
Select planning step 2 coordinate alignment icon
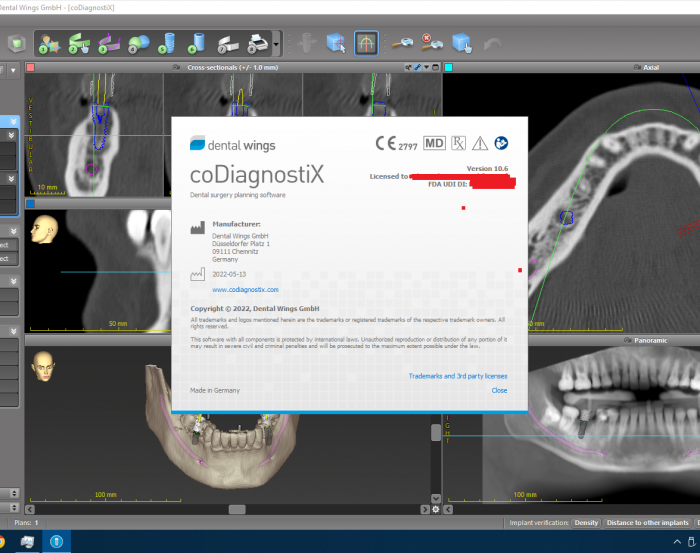click(x=79, y=44)
